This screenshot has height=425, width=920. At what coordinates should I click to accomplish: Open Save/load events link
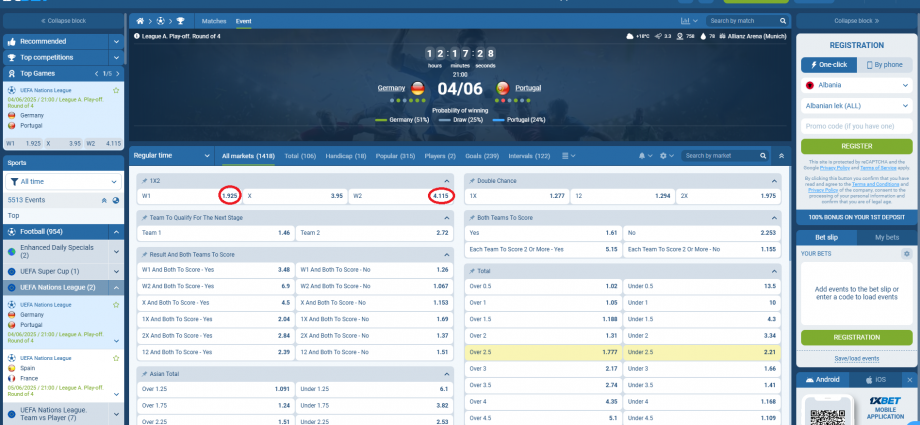857,359
